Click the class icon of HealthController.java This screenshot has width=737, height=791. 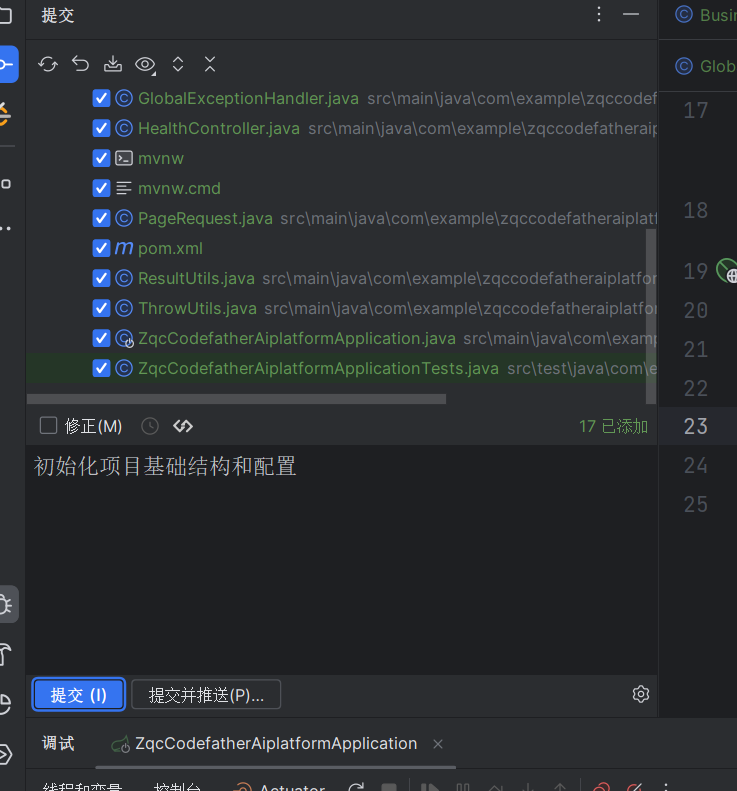tap(124, 128)
